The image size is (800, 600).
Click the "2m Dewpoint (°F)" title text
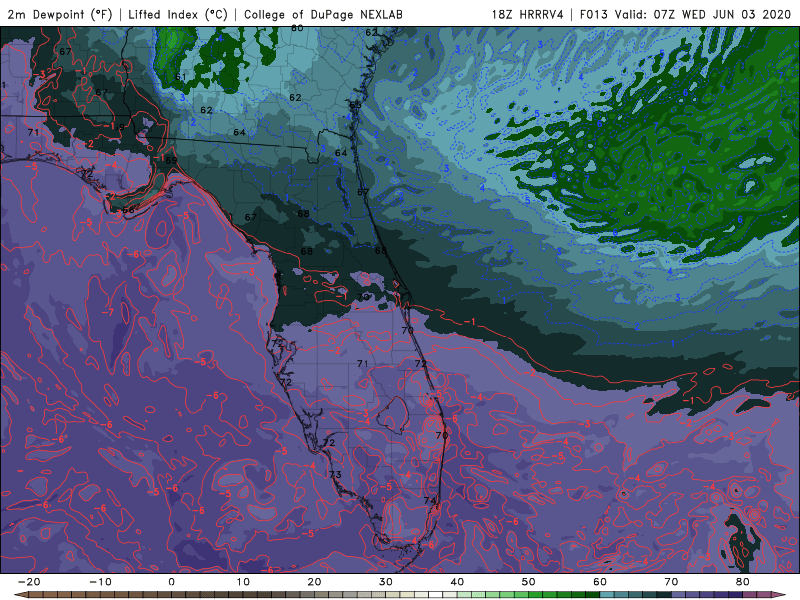pos(60,14)
